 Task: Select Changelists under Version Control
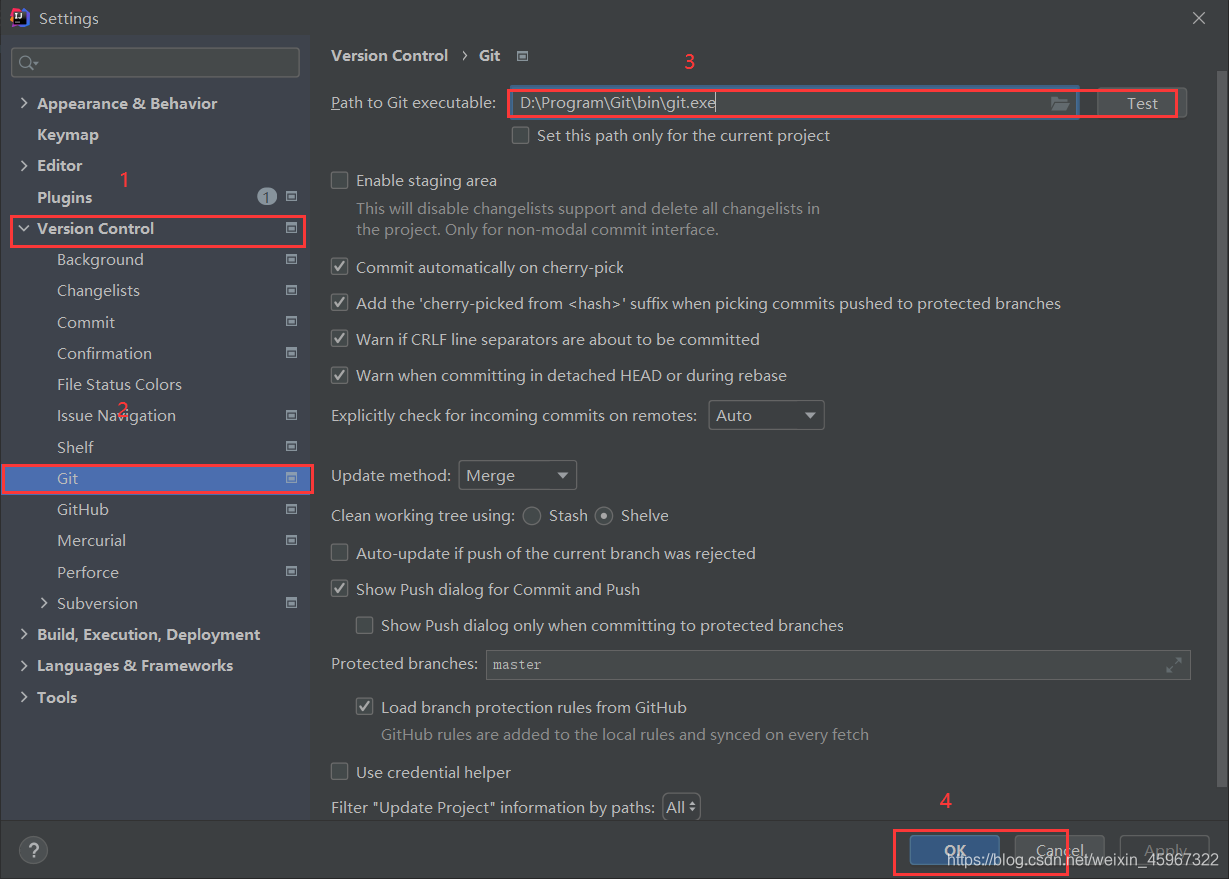point(98,290)
